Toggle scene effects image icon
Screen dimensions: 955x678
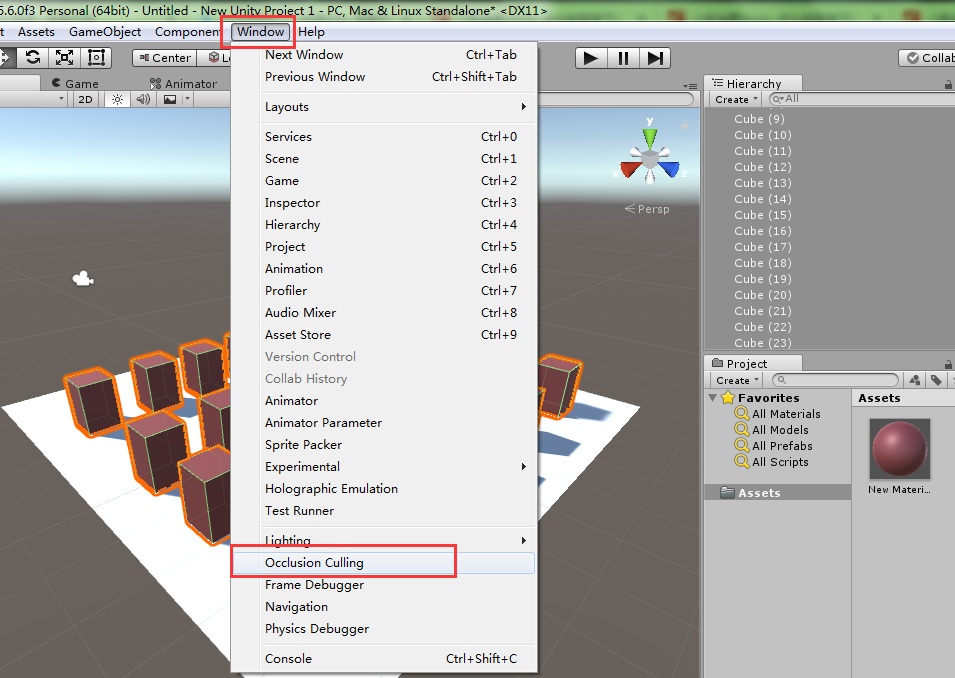[170, 99]
